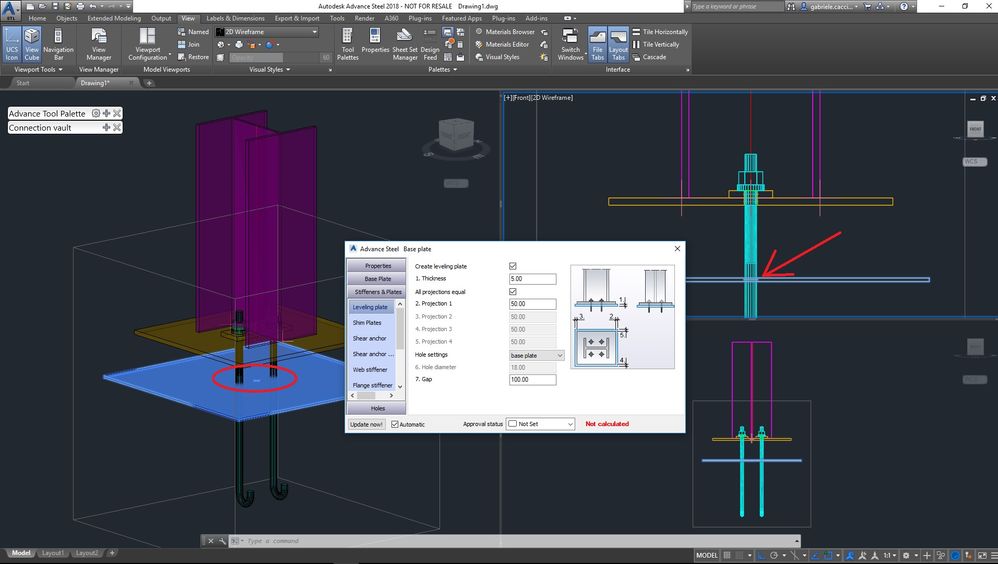Screen dimensions: 998x564
Task: Select Shear anchor in the list
Action: click(x=372, y=338)
